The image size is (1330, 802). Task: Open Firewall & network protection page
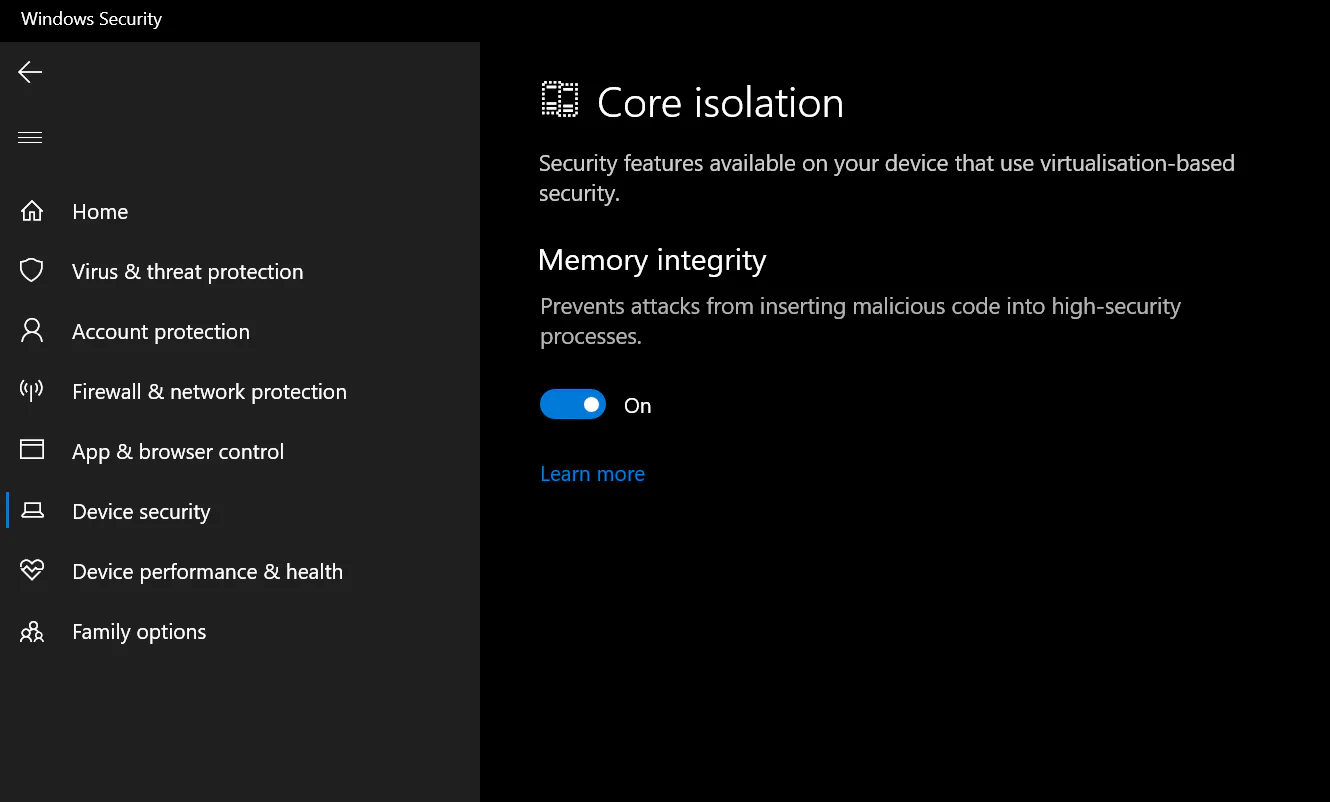209,391
